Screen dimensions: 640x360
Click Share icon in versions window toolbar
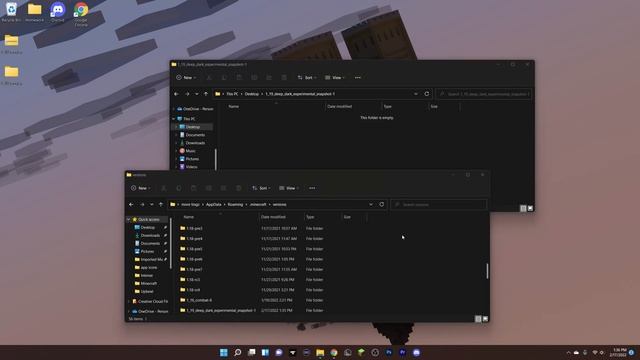(224, 188)
